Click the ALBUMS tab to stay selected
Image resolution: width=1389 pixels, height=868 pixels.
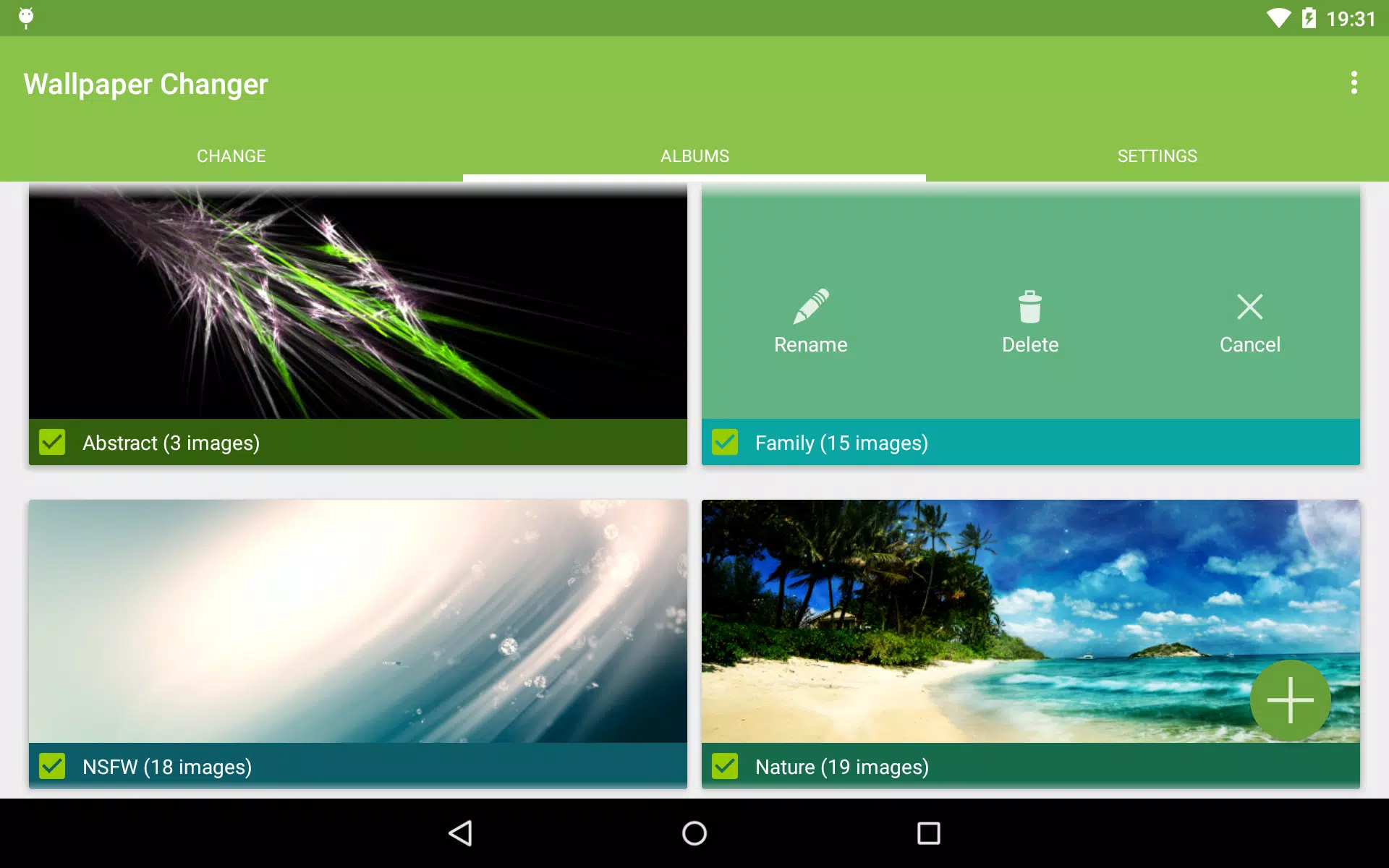pyautogui.click(x=694, y=155)
